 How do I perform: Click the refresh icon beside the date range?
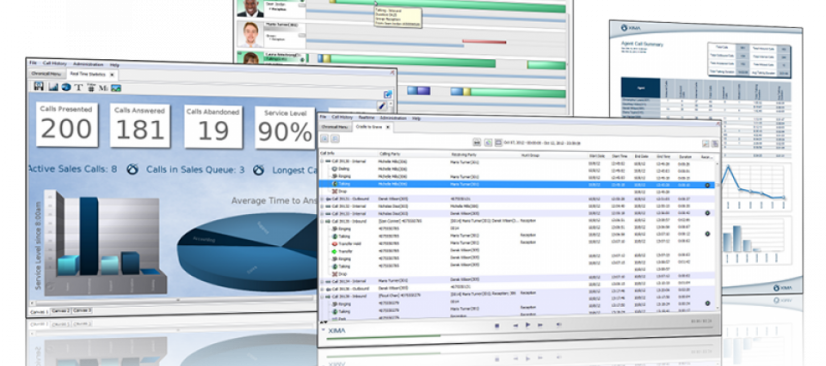pyautogui.click(x=488, y=142)
